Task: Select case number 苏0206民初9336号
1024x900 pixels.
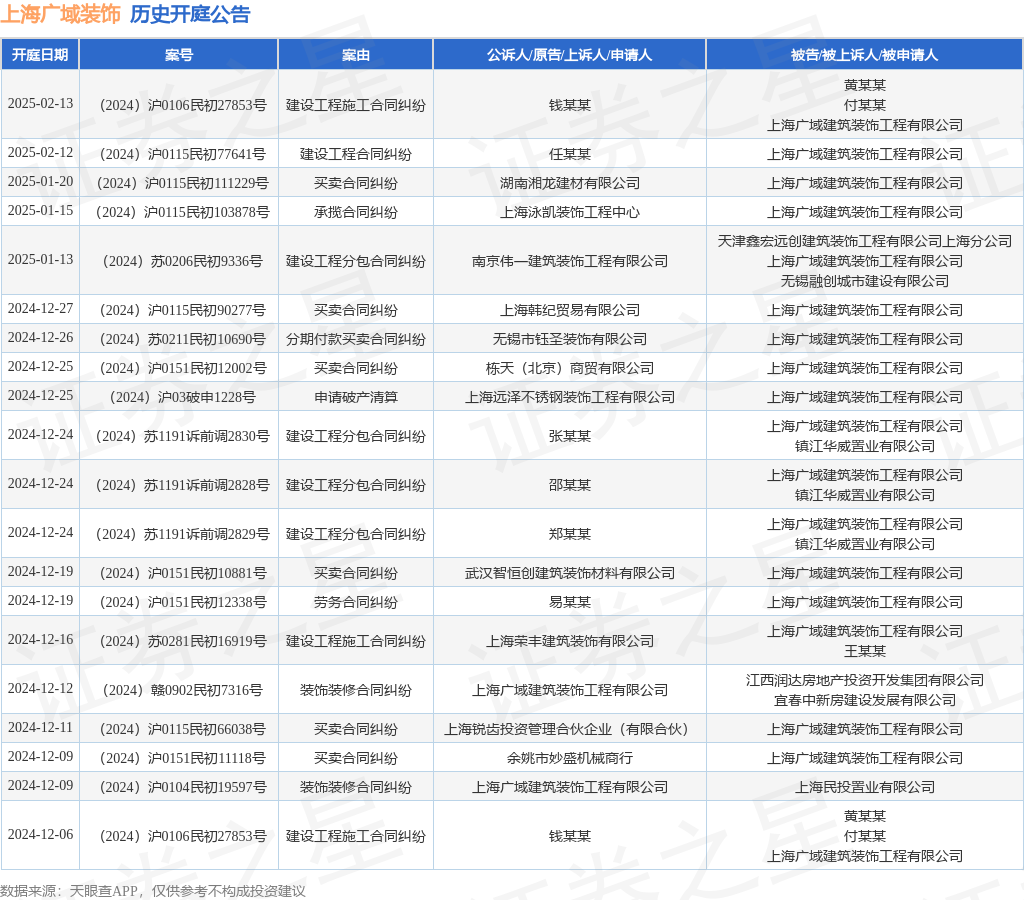Action: point(183,261)
